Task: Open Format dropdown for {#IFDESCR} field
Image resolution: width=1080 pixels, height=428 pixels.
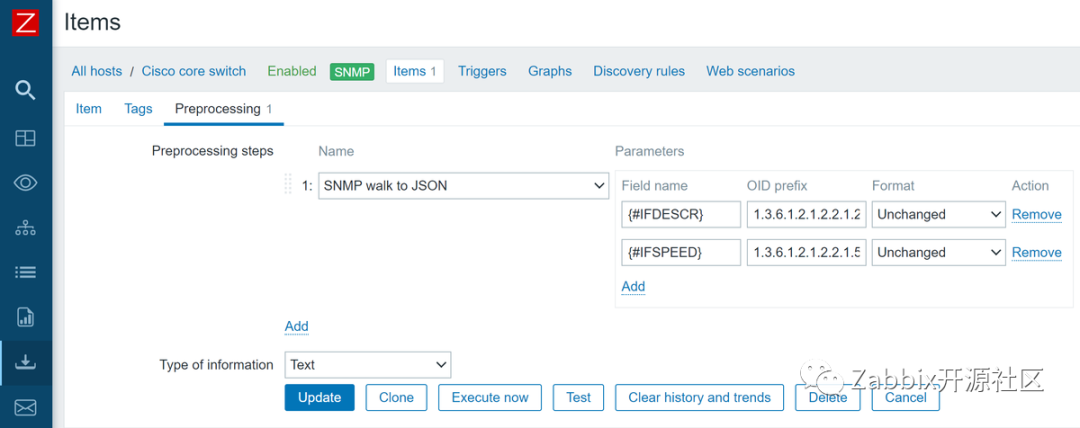Action: click(x=939, y=214)
